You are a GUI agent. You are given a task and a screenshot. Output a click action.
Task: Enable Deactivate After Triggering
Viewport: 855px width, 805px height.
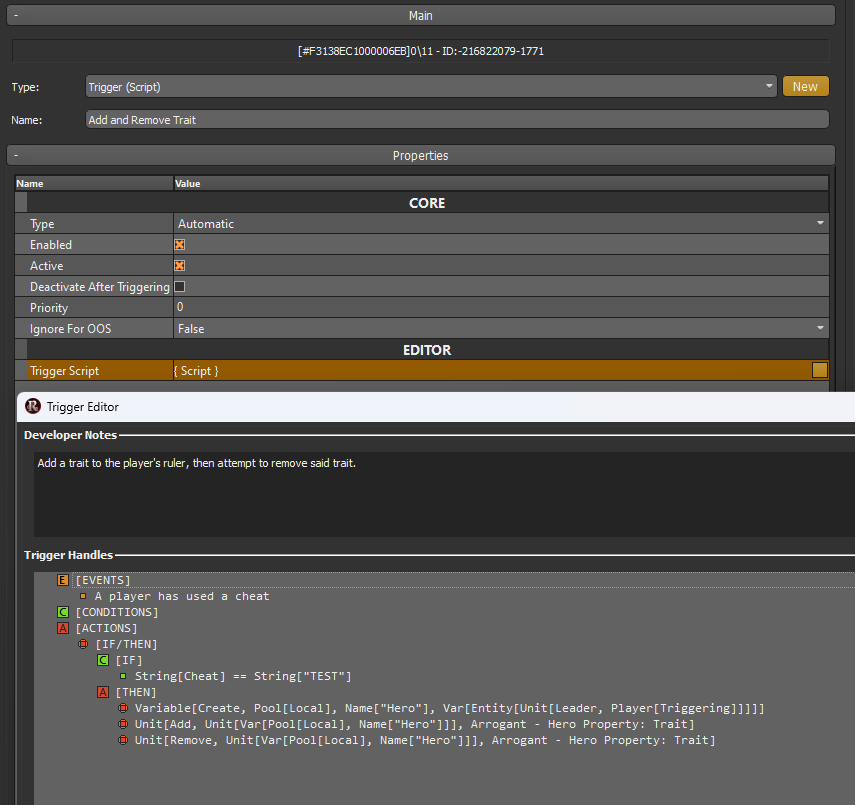click(x=180, y=286)
